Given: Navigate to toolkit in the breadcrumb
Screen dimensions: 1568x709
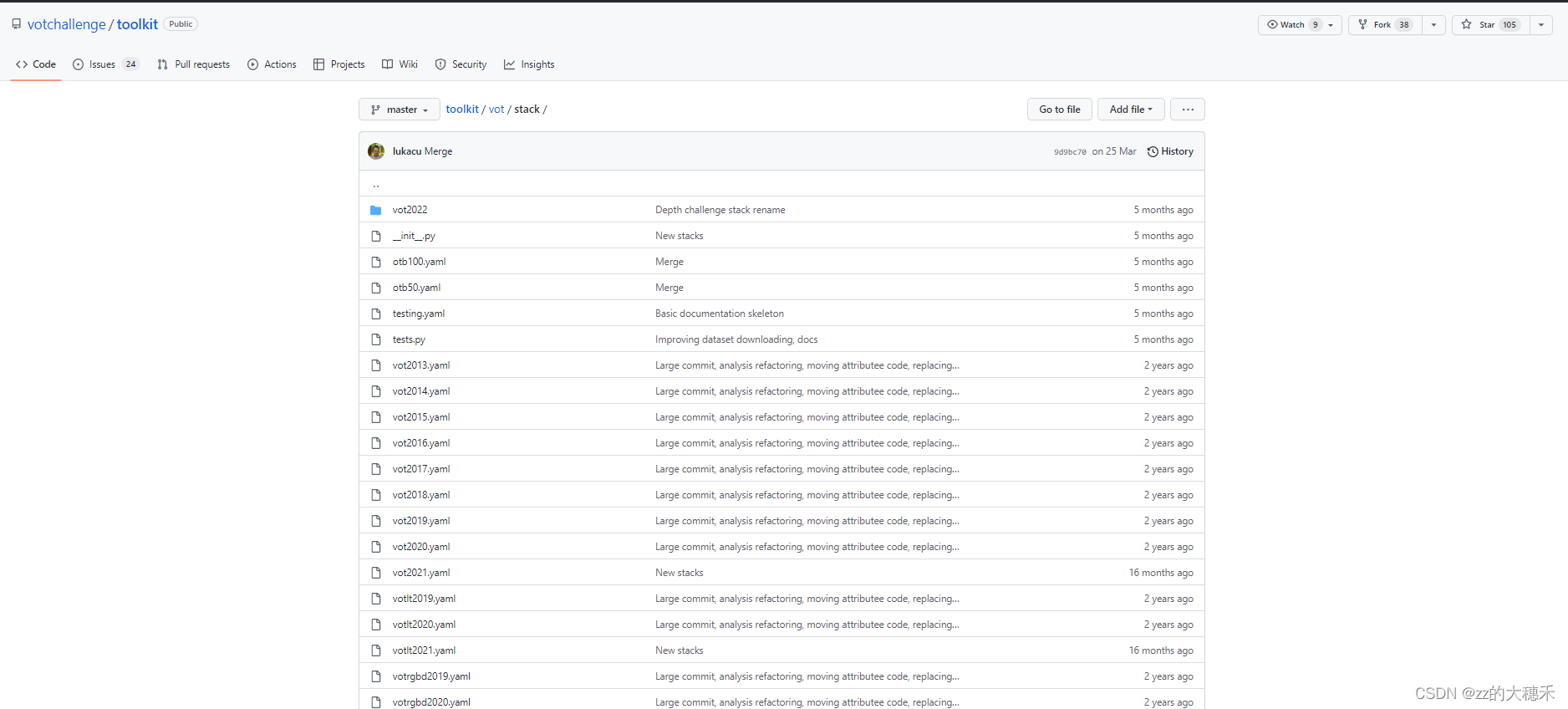Looking at the screenshot, I should click(x=462, y=110).
